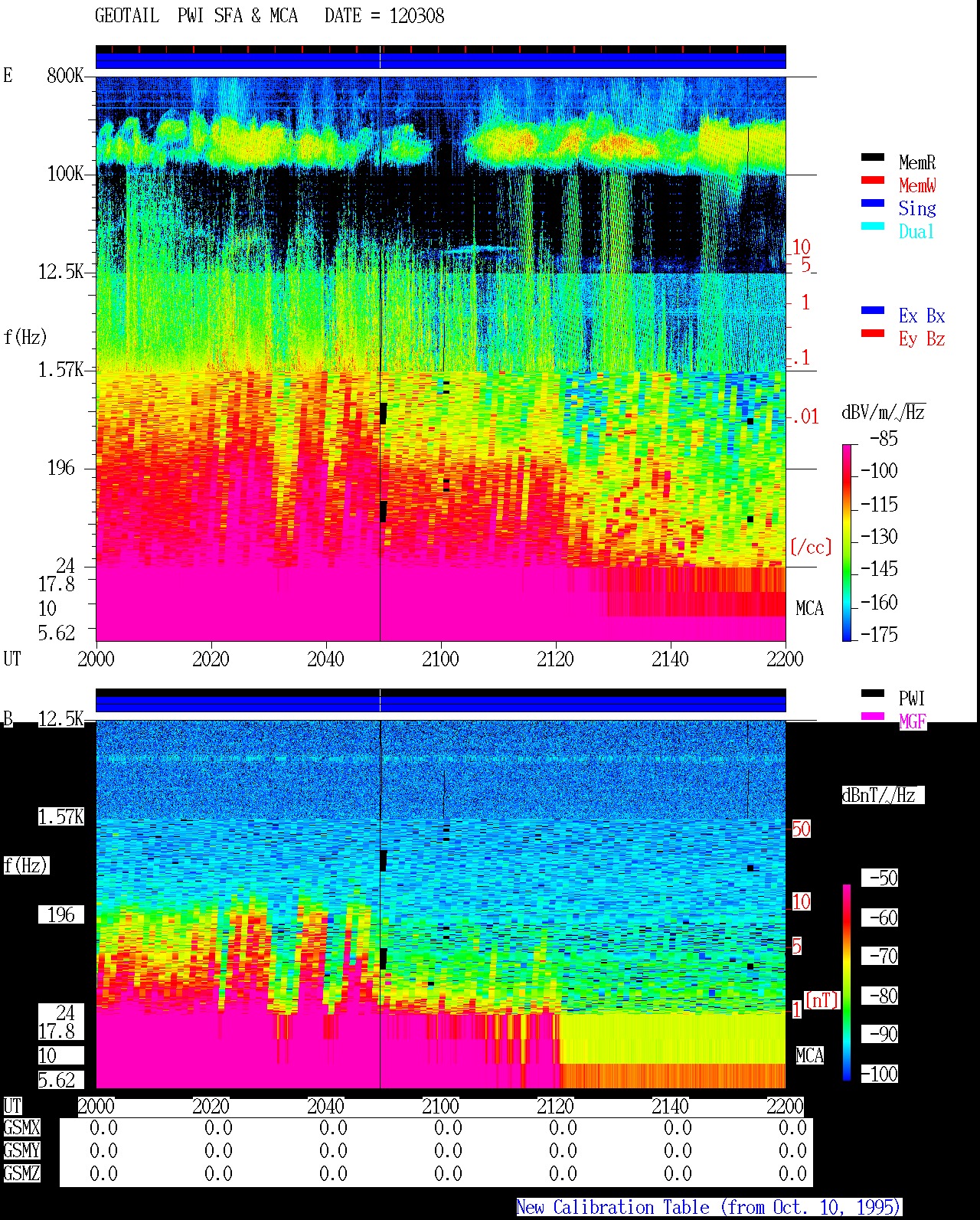Click the MemW legend label
980x1220 pixels.
click(x=916, y=185)
